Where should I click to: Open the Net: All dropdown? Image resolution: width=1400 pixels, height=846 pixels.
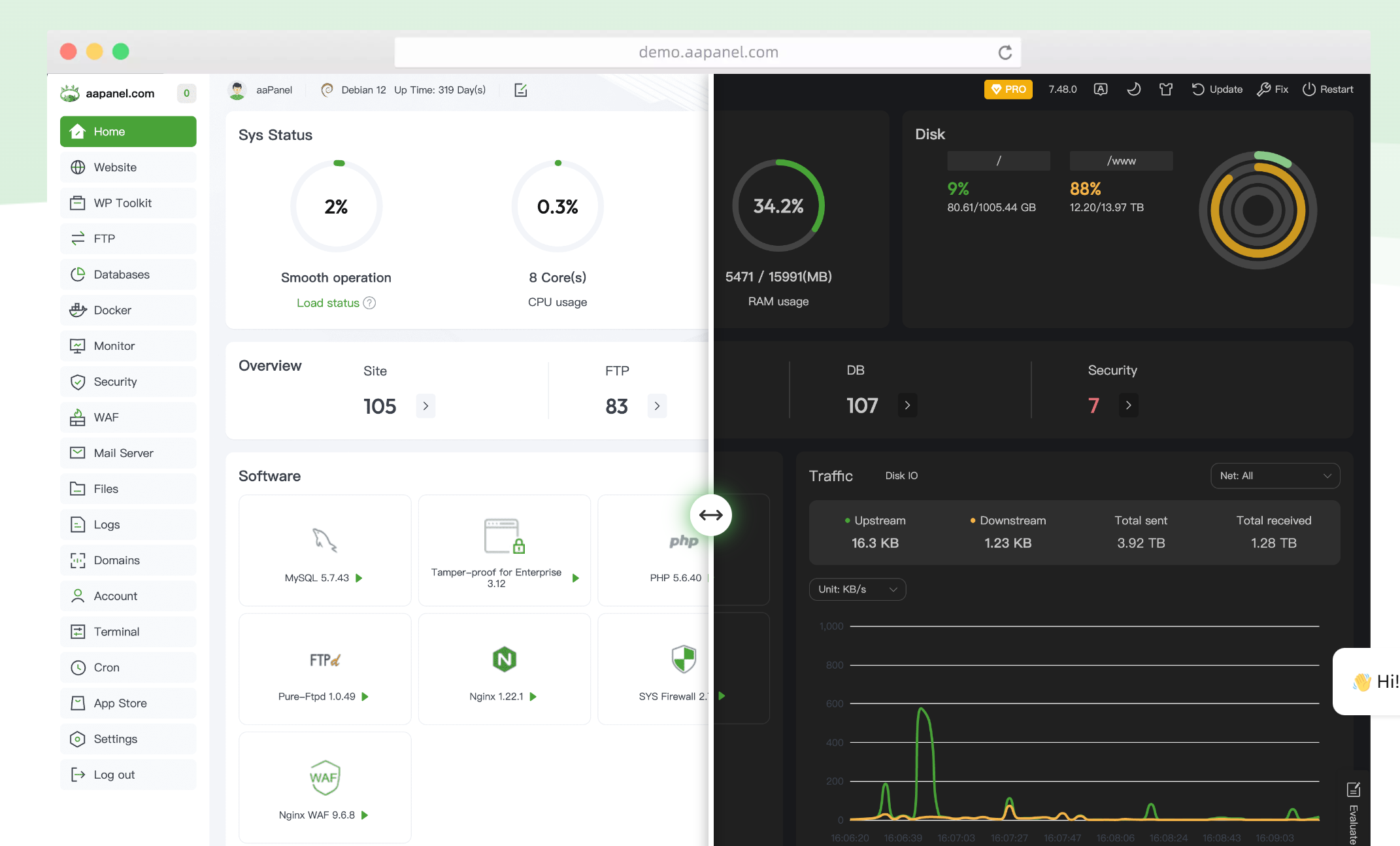[1275, 476]
